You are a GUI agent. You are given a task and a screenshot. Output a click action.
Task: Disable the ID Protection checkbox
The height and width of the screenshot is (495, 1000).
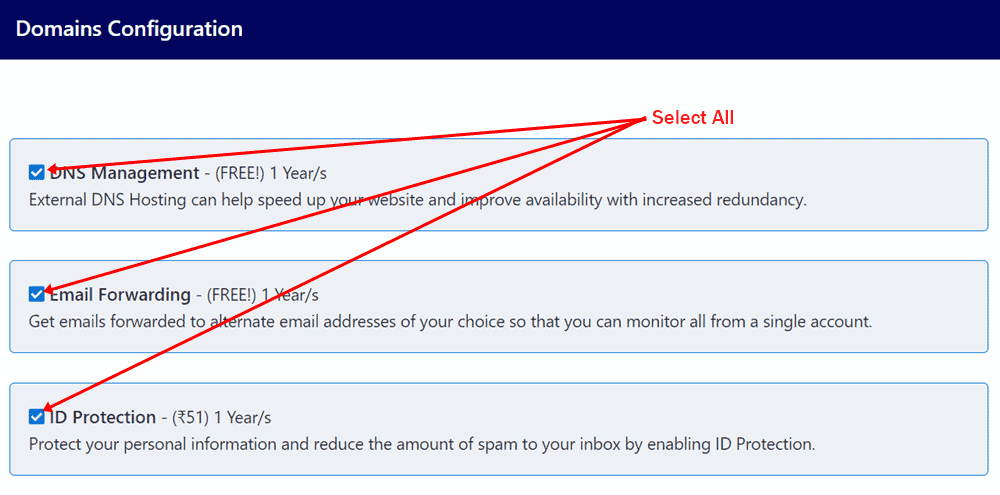(x=37, y=416)
